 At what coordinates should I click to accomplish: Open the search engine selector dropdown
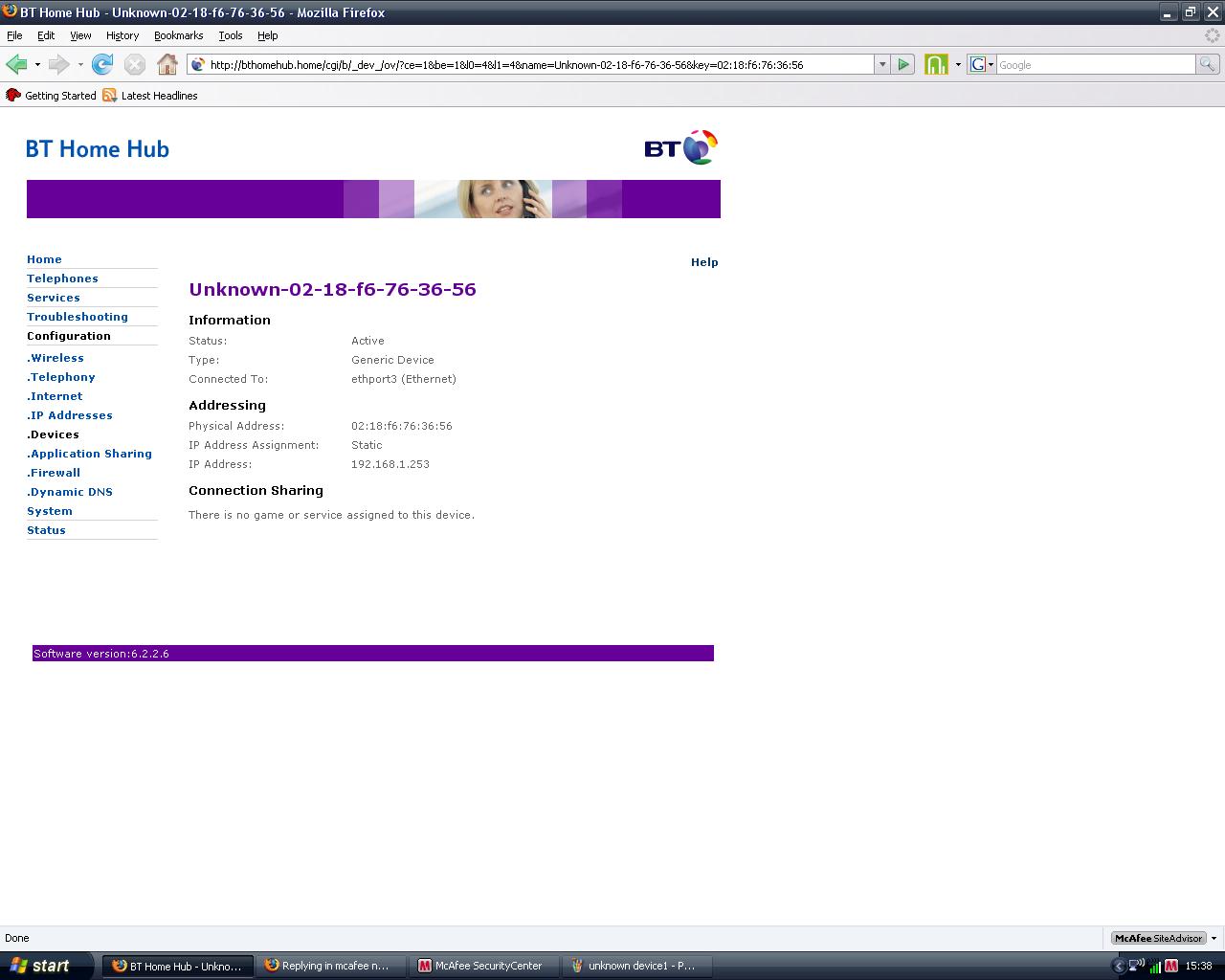[x=991, y=64]
